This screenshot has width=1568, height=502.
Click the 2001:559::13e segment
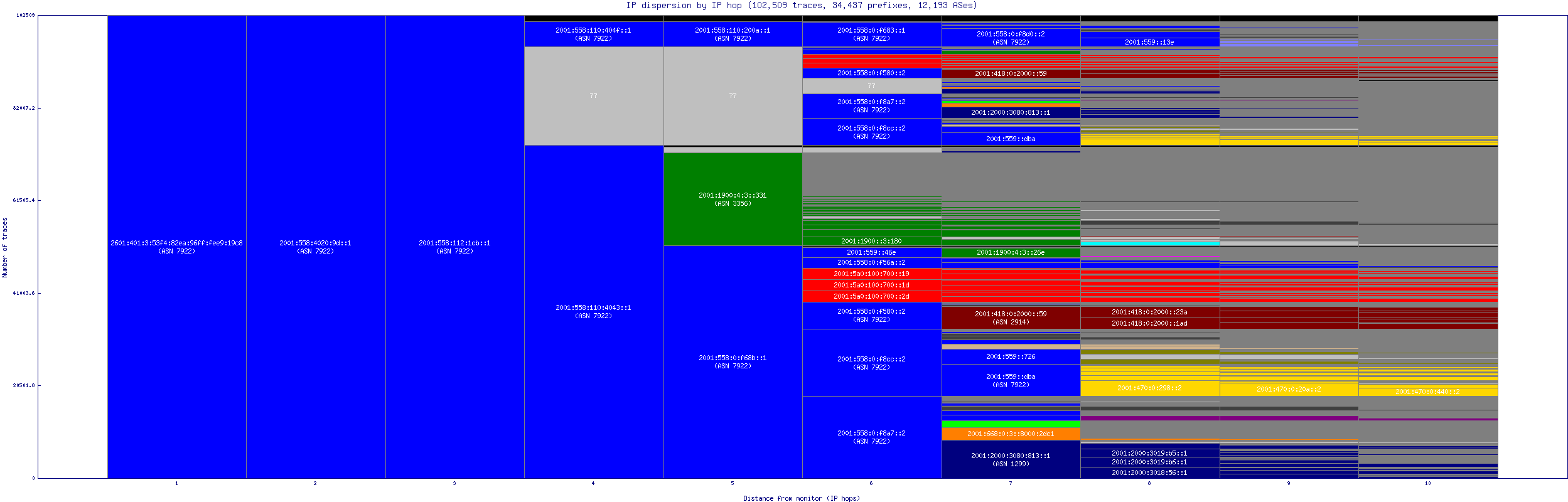pyautogui.click(x=1149, y=42)
